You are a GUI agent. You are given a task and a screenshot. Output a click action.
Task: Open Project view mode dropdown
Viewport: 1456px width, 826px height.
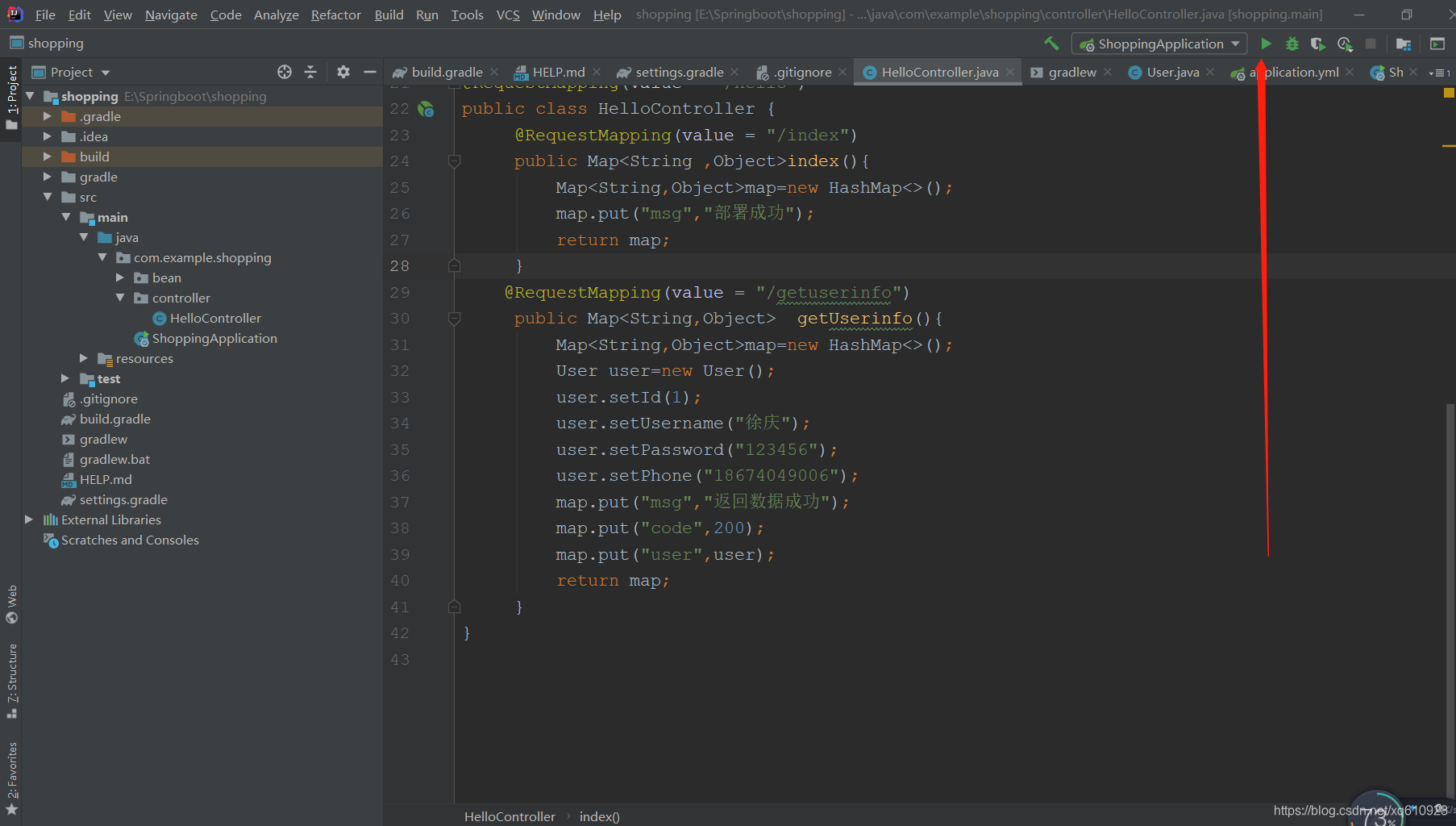tap(106, 73)
